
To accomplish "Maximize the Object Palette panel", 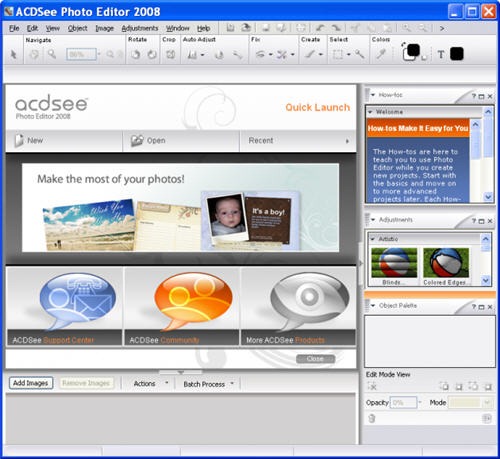I will click(481, 307).
